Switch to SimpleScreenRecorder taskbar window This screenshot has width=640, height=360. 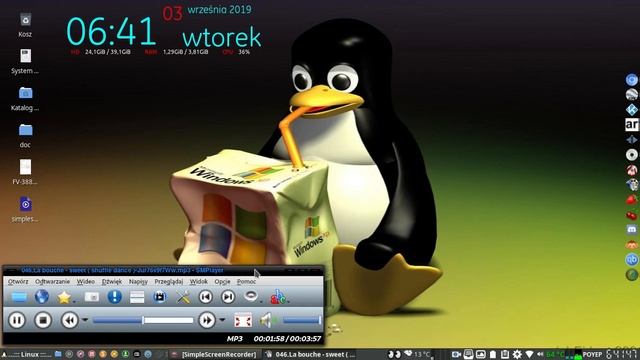pyautogui.click(x=214, y=354)
